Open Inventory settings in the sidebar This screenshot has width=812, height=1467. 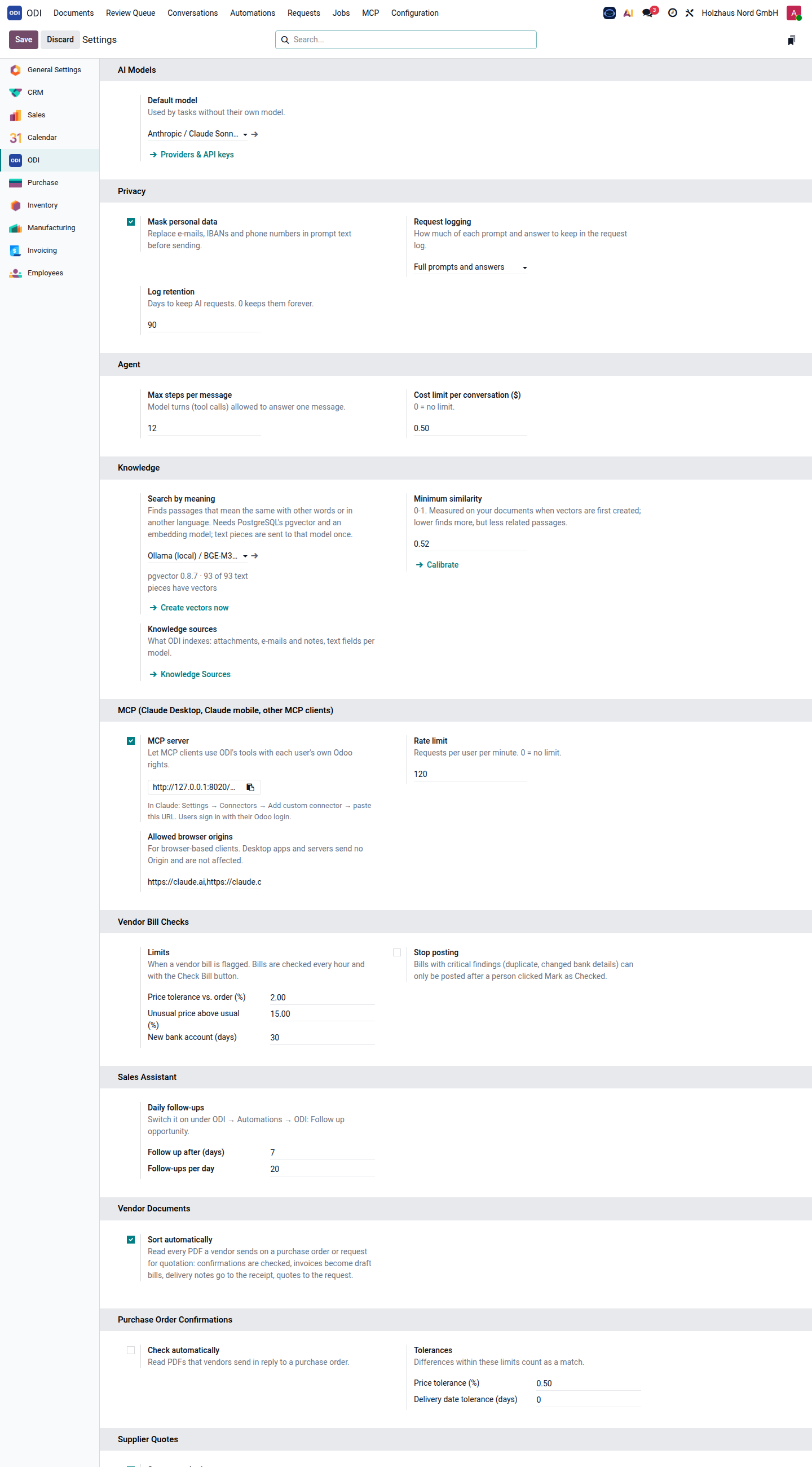point(50,205)
